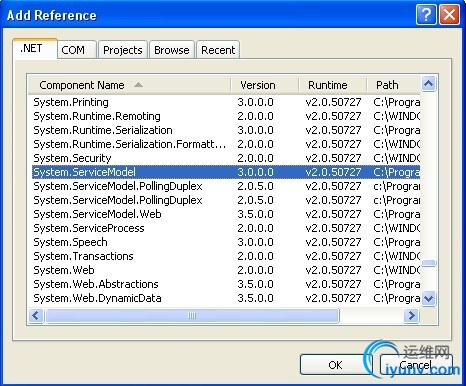Screen dimensions: 466x386
Task: Open the Projects tab
Action: 123,50
